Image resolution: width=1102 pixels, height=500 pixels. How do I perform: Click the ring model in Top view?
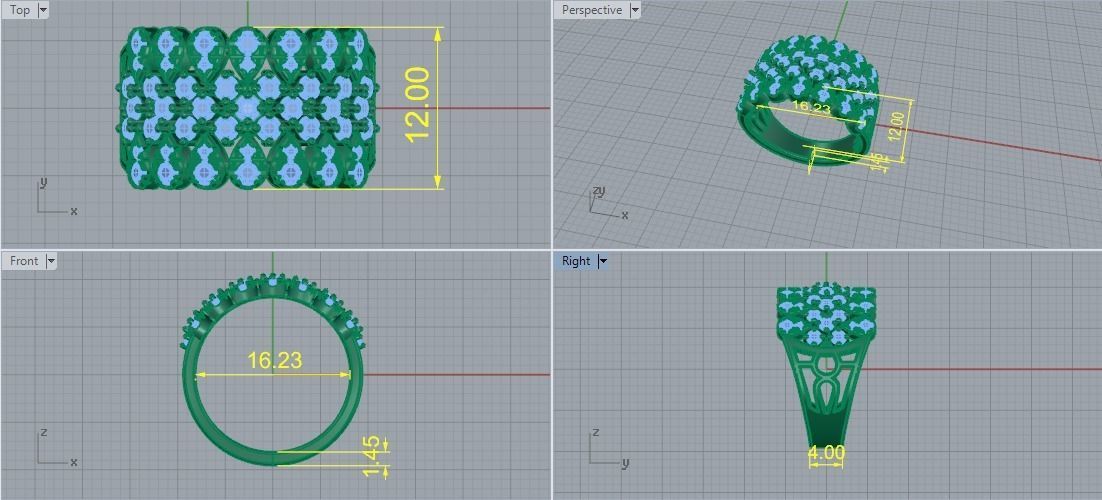point(246,108)
